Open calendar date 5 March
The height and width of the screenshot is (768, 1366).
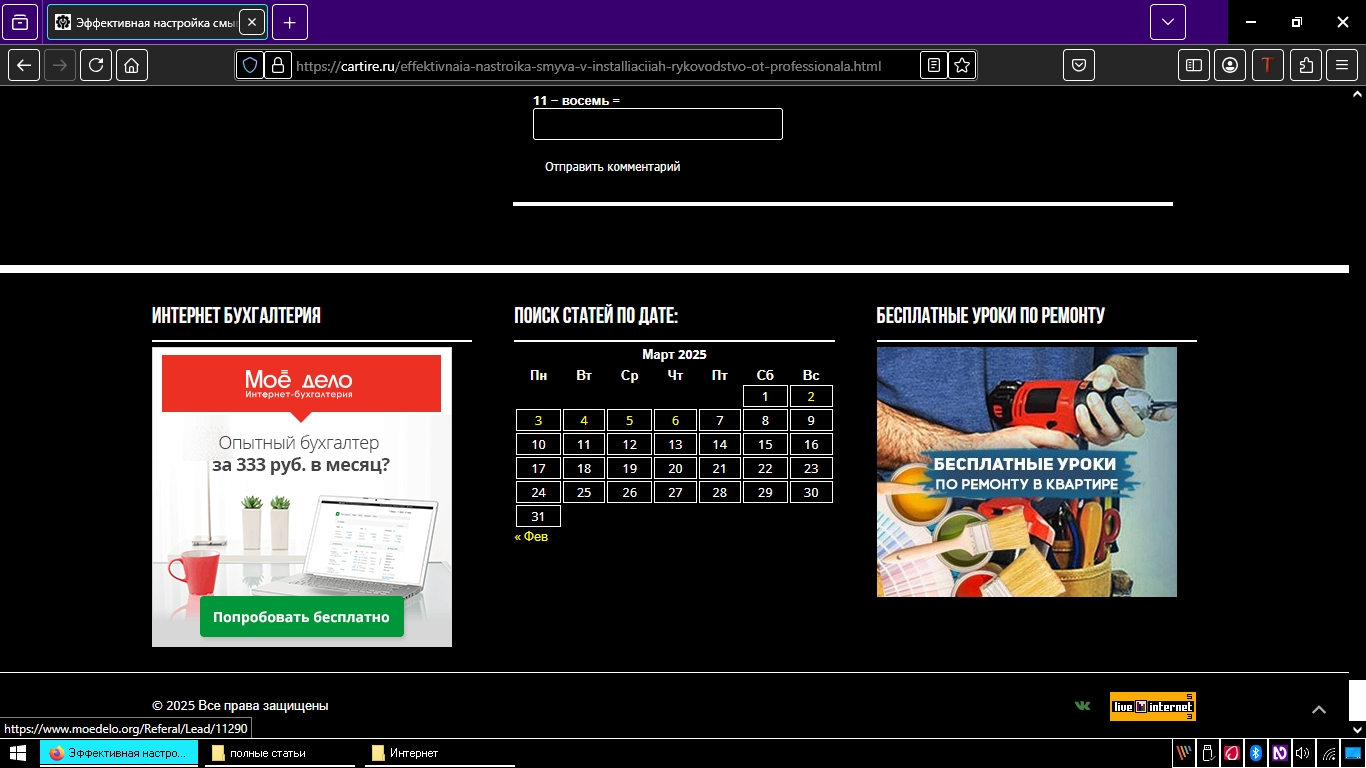pos(629,420)
